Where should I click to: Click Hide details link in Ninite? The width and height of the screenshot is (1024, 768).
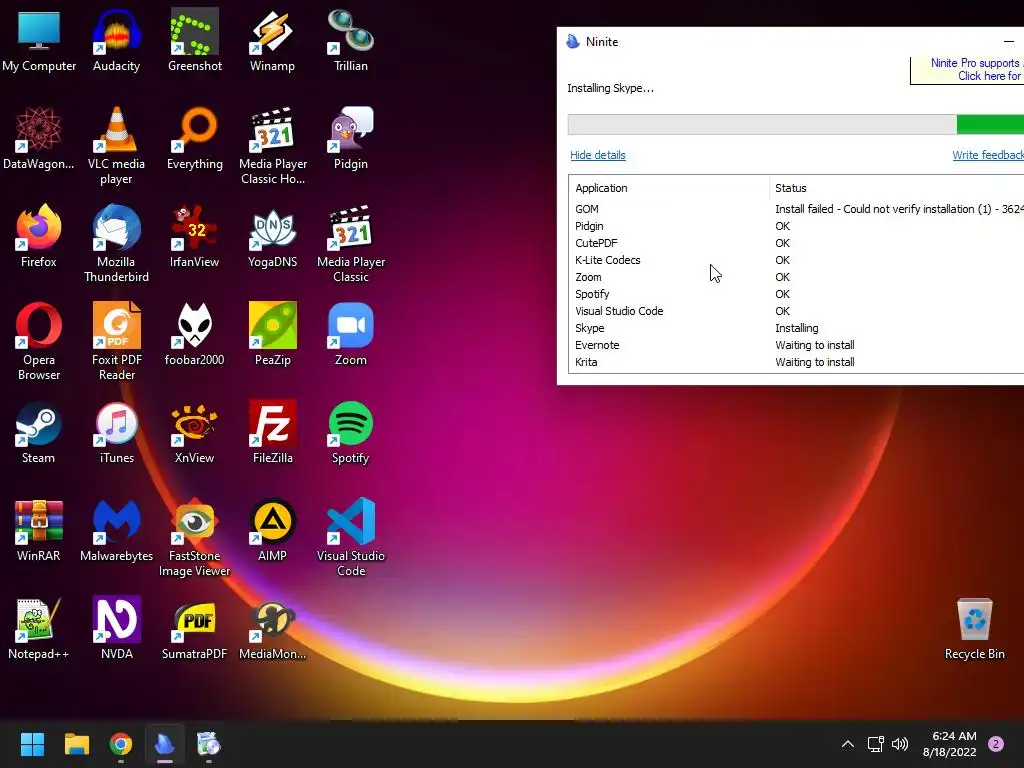coord(598,155)
